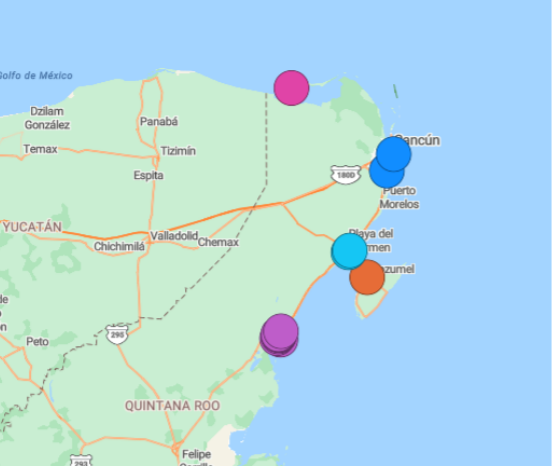The height and width of the screenshot is (466, 552).
Task: Click the 180D highway shield
Action: click(x=346, y=175)
